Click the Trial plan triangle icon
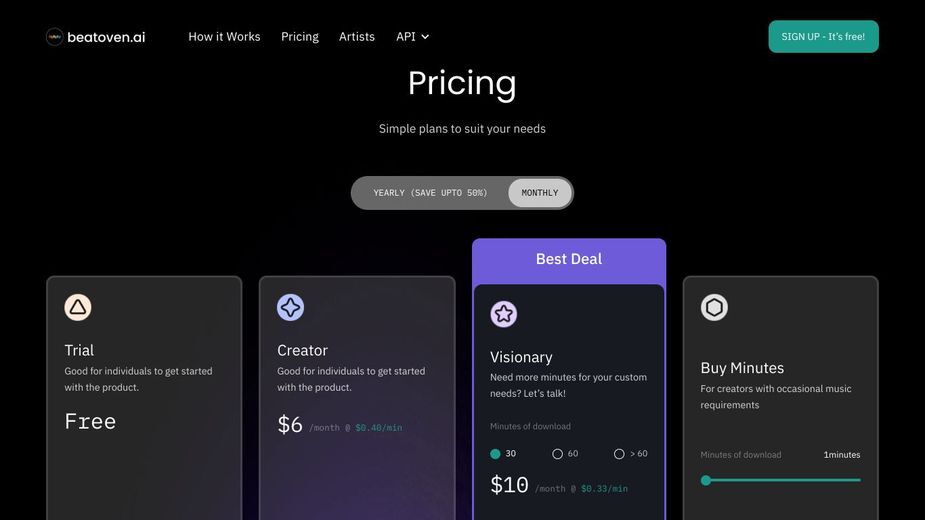Viewport: 925px width, 520px height. click(x=78, y=308)
